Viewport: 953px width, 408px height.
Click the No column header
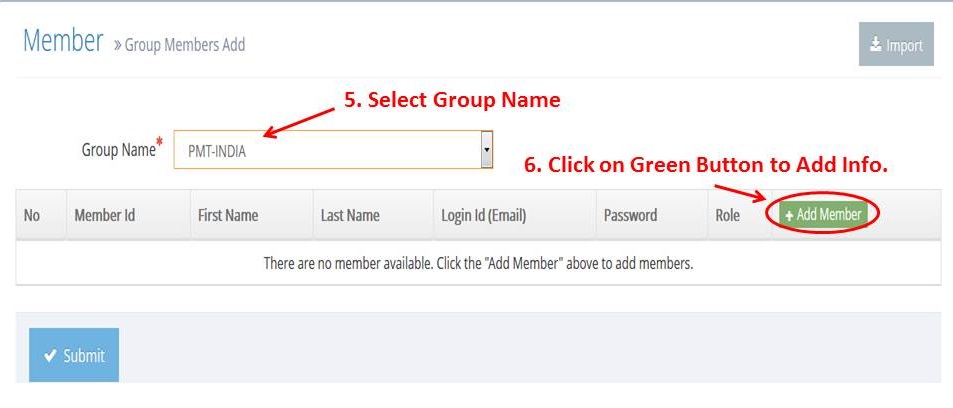pyautogui.click(x=32, y=215)
